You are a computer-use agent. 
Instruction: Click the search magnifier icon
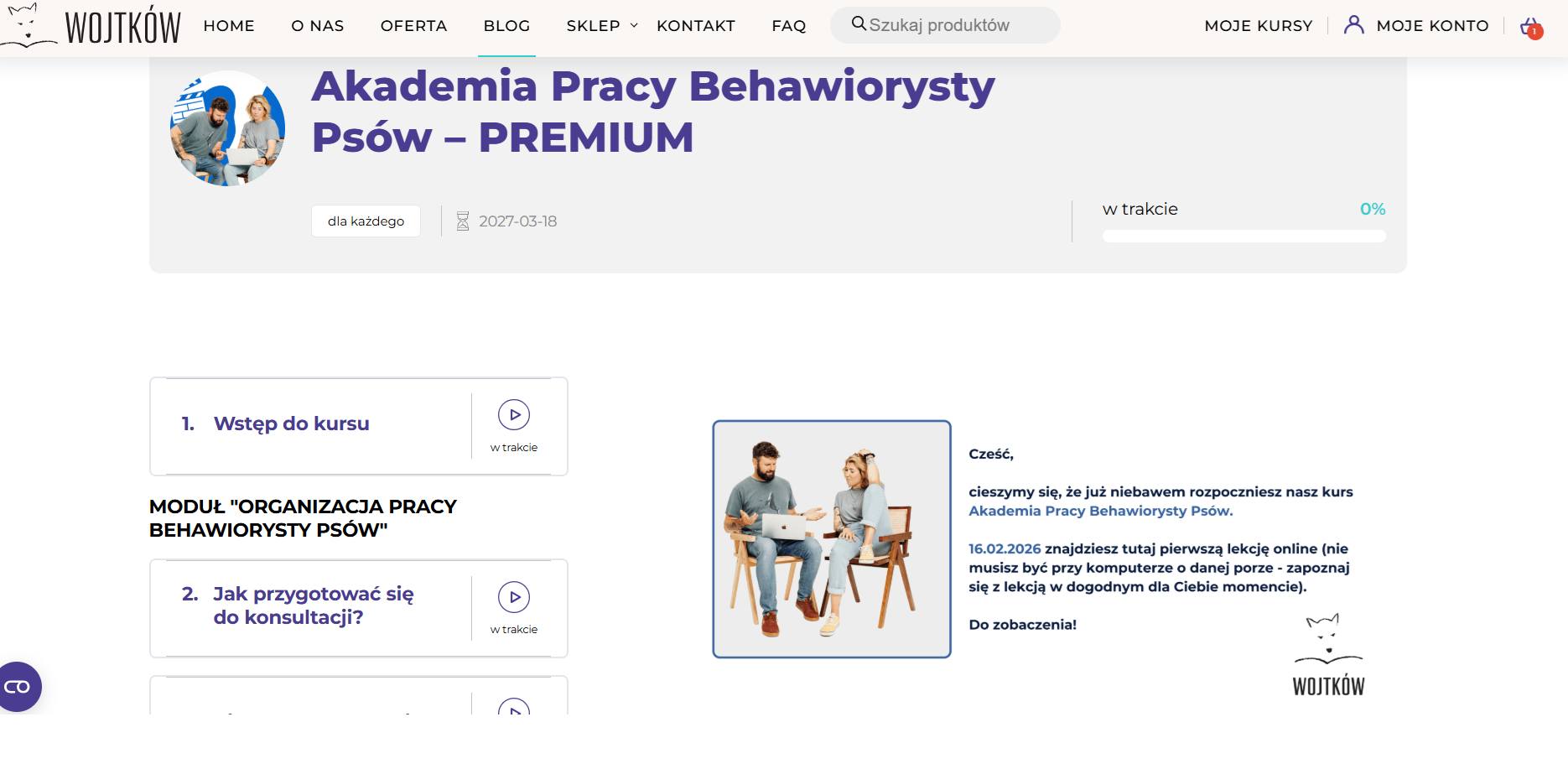pos(859,24)
